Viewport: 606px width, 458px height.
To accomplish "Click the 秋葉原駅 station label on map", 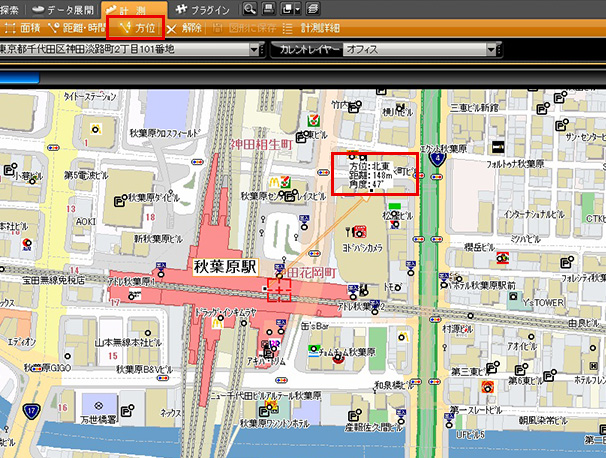I will click(225, 267).
